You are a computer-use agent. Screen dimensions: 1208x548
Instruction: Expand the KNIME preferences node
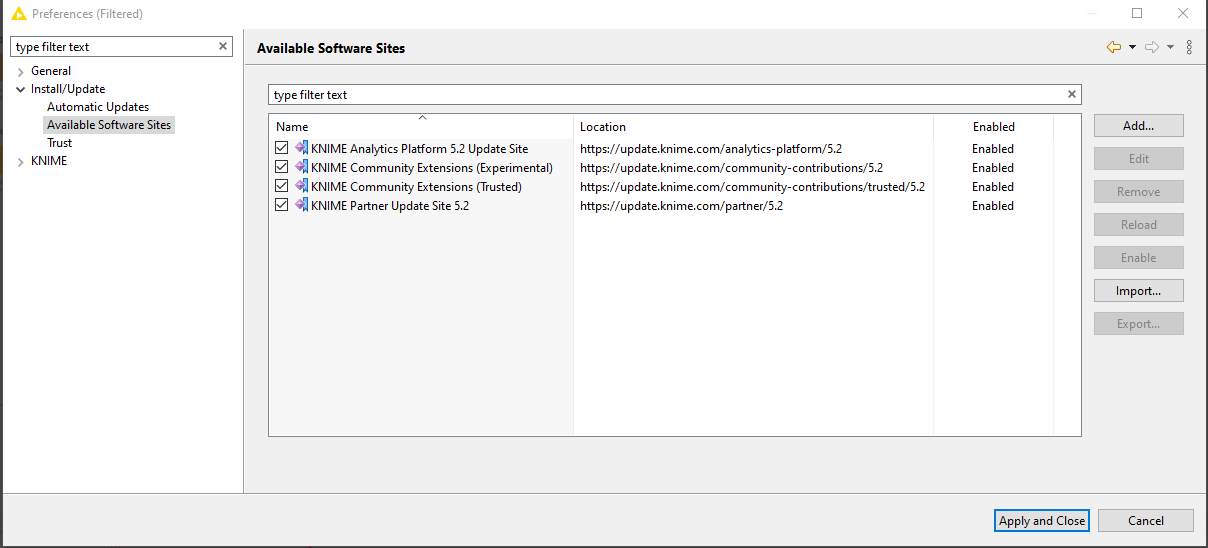(x=20, y=161)
